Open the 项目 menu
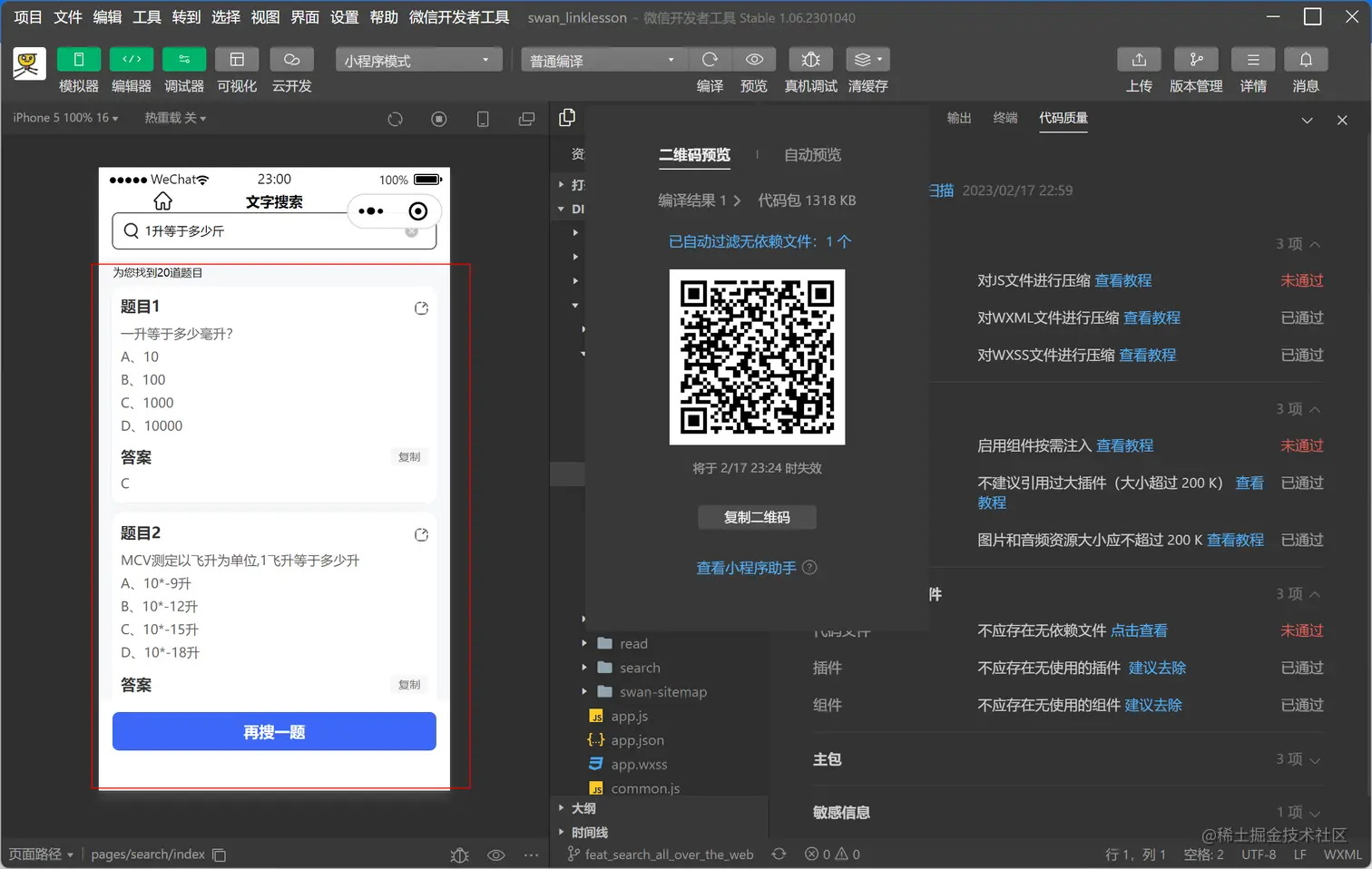Image resolution: width=1372 pixels, height=869 pixels. 28,17
